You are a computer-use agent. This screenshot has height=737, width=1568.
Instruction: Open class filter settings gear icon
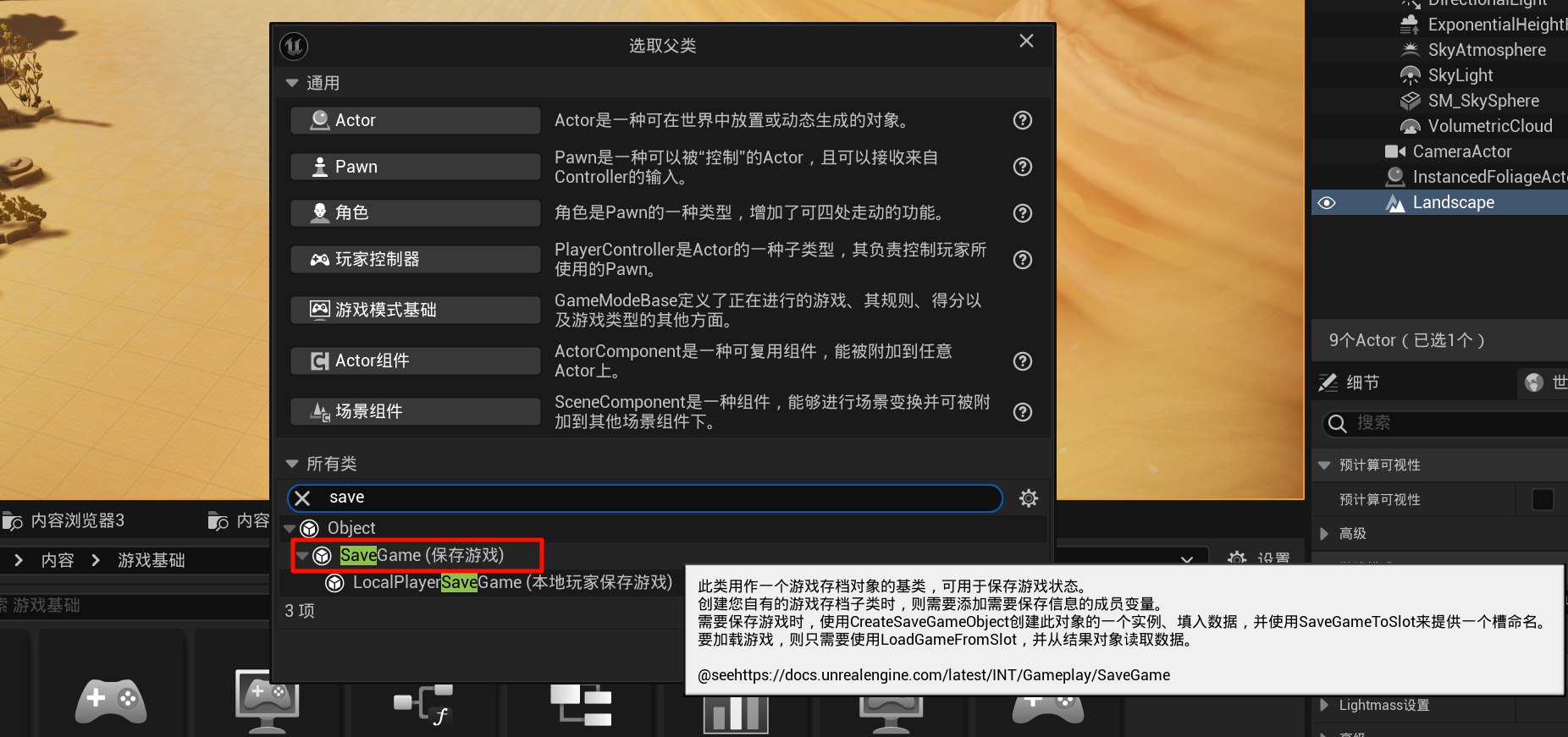[1028, 498]
